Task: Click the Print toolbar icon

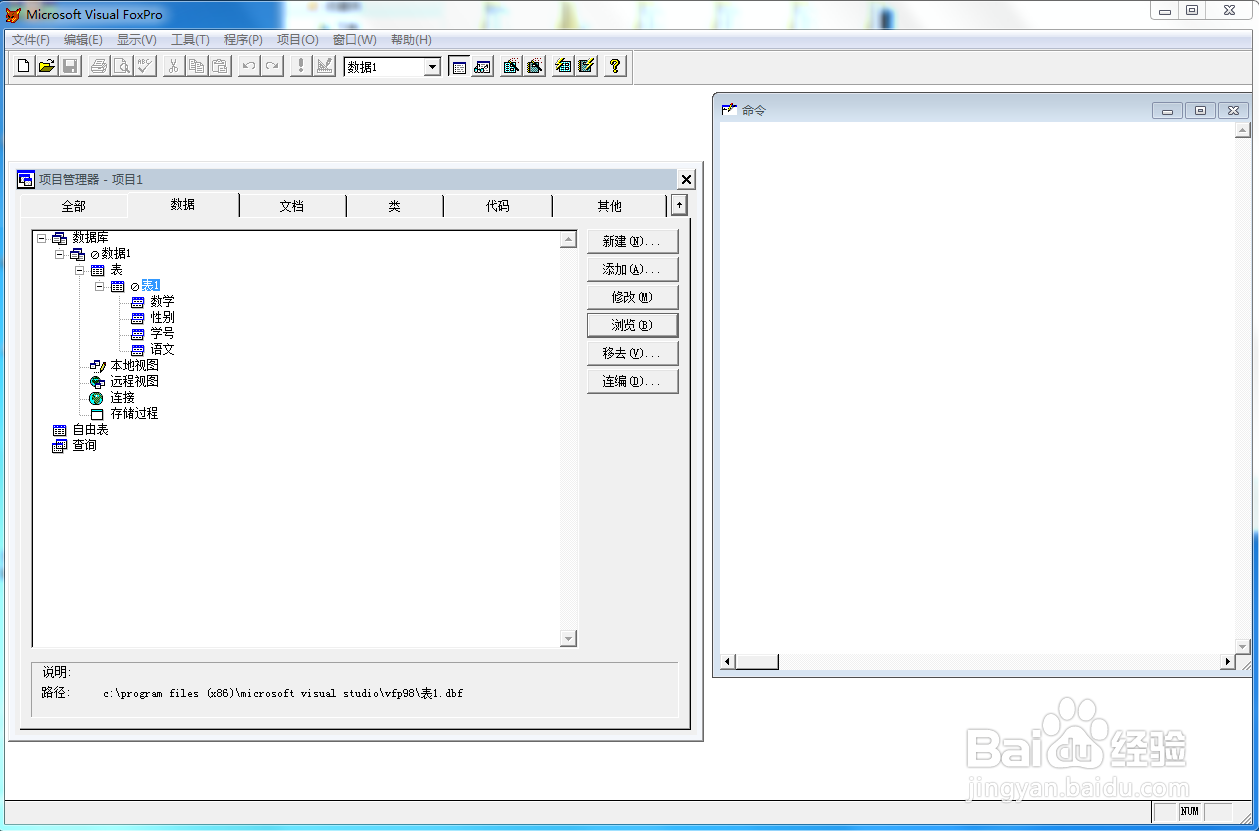Action: (x=99, y=66)
